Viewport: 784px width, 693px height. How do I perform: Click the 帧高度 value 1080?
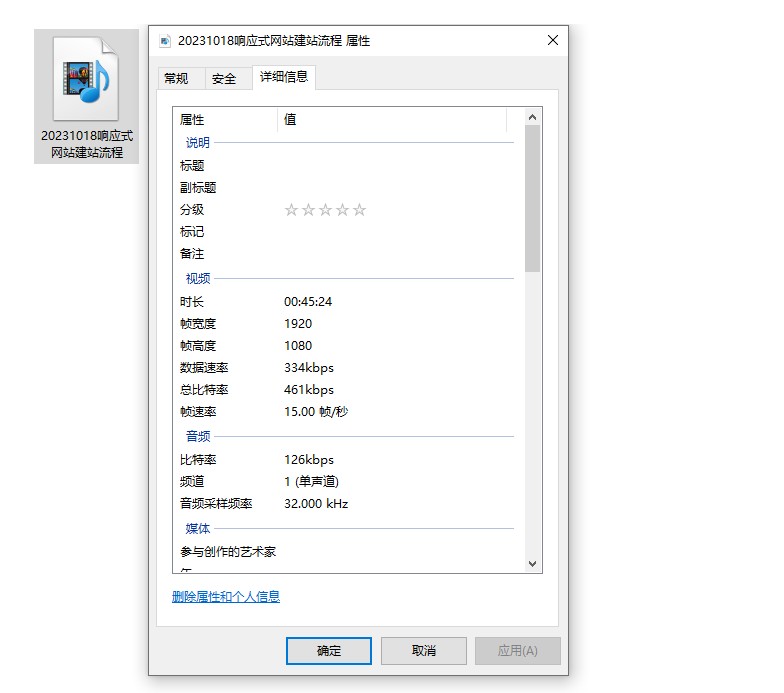pyautogui.click(x=298, y=346)
